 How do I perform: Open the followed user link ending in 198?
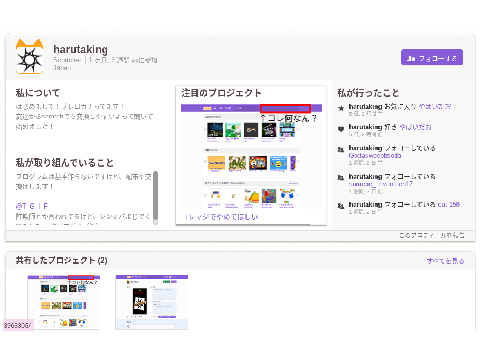[x=449, y=205]
